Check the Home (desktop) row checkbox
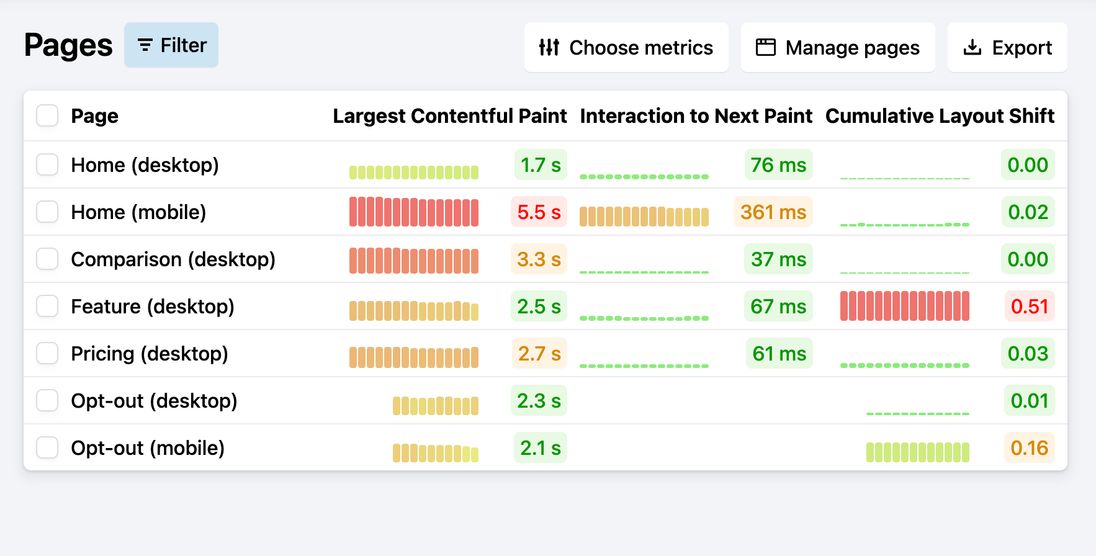Screen dimensions: 1096x556 [x=47, y=164]
